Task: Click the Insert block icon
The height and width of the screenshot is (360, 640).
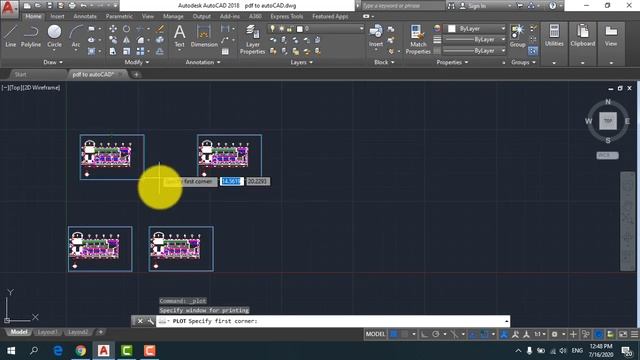Action: pyautogui.click(x=376, y=36)
